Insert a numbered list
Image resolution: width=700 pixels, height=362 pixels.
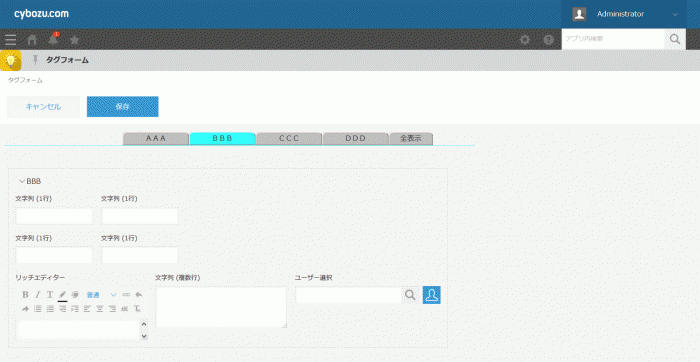(x=50, y=308)
